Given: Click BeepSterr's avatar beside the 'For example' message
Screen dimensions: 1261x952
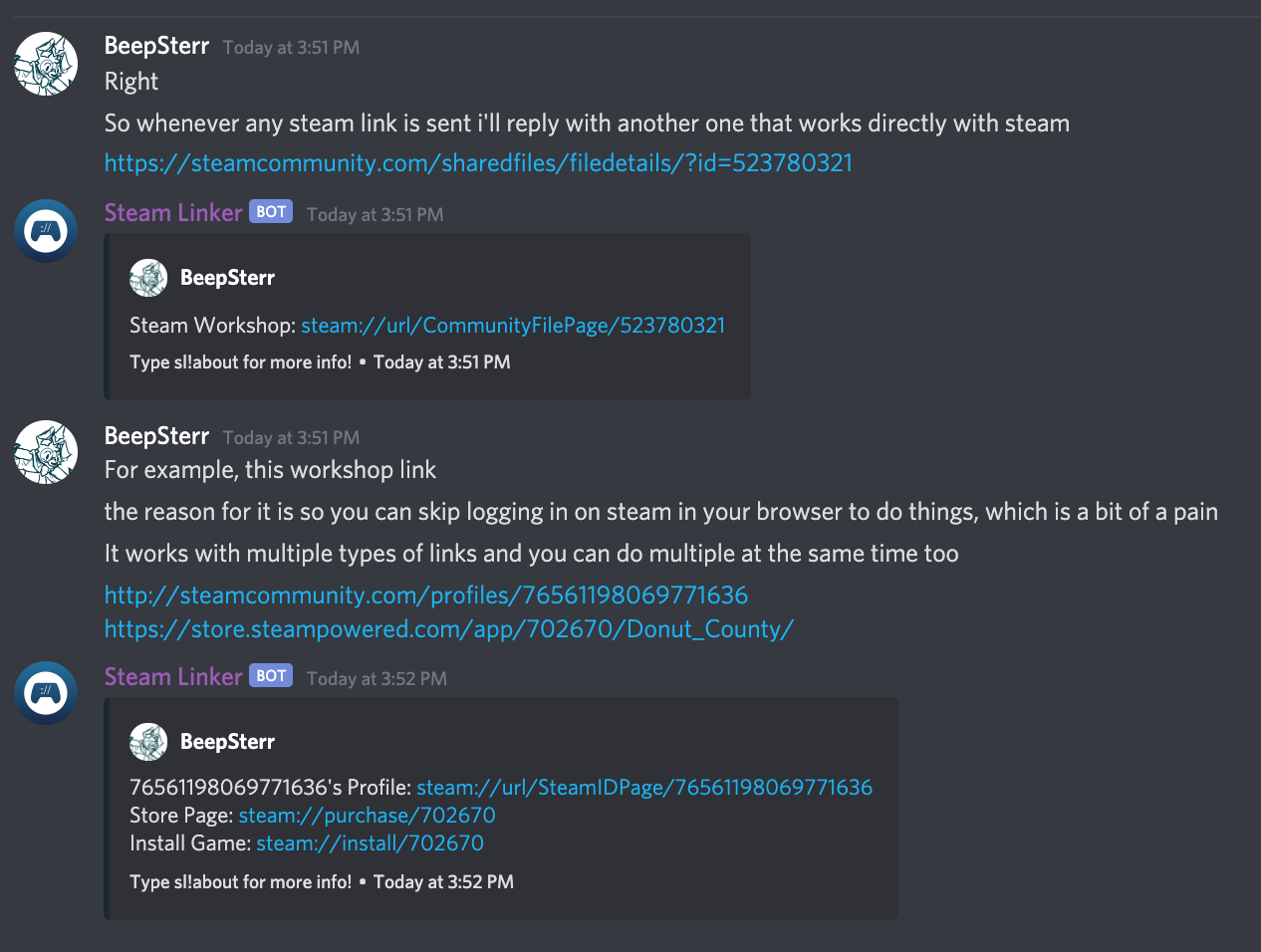Looking at the screenshot, I should coord(46,452).
